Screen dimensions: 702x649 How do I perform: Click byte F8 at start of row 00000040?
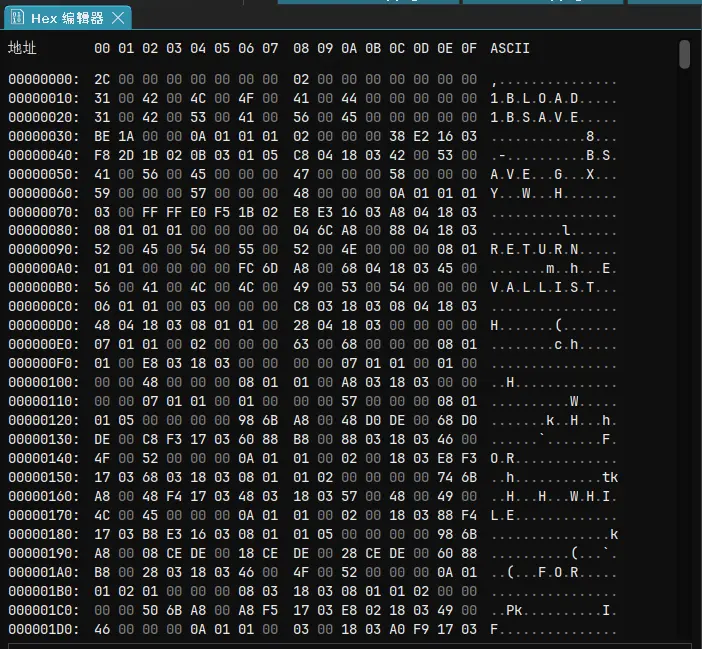(102, 155)
